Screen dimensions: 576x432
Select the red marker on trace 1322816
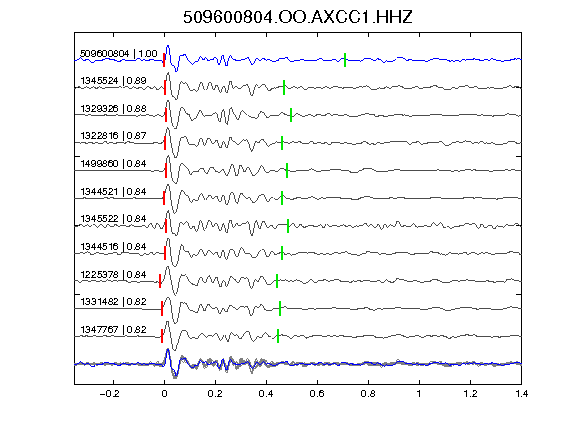tap(165, 143)
